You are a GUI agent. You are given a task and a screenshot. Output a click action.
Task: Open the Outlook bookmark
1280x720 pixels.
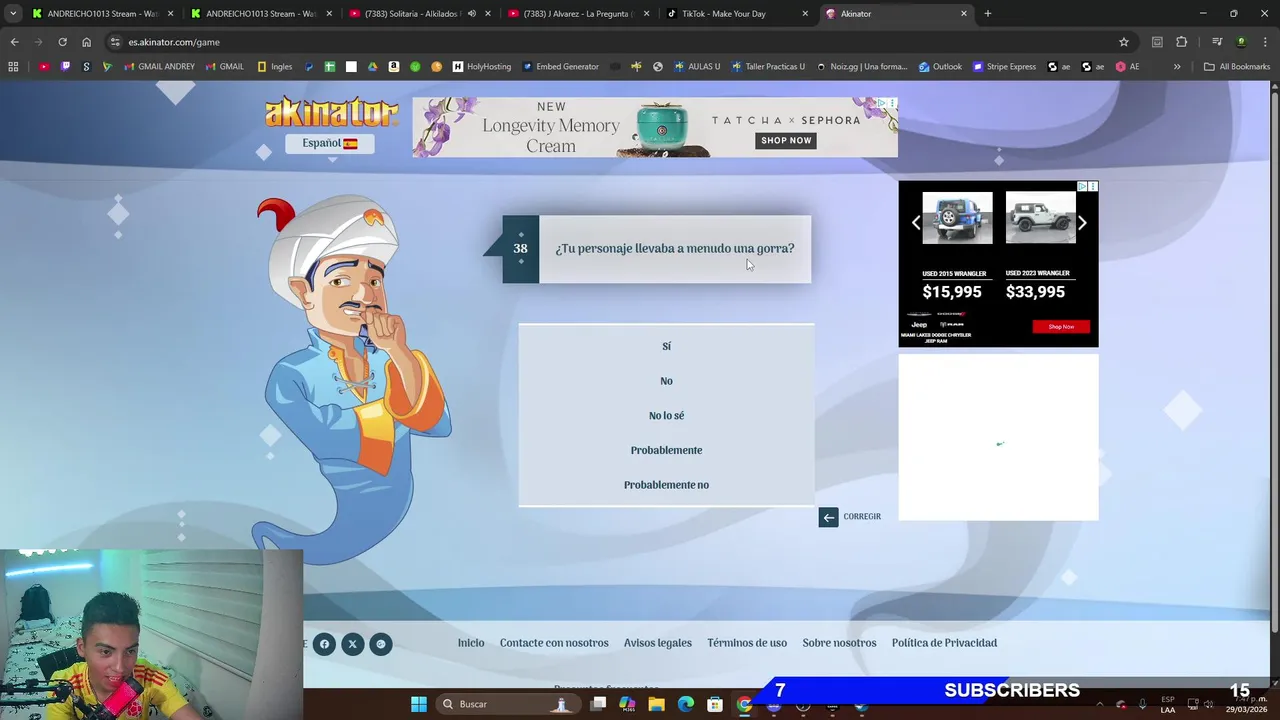coord(940,67)
